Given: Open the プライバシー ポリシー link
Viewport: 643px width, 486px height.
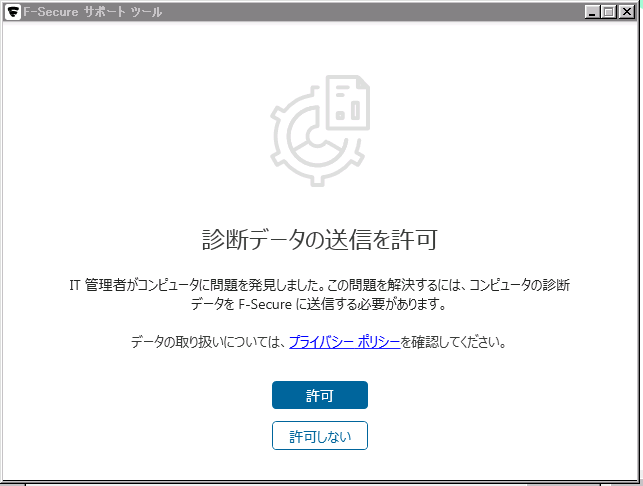Looking at the screenshot, I should pyautogui.click(x=344, y=342).
